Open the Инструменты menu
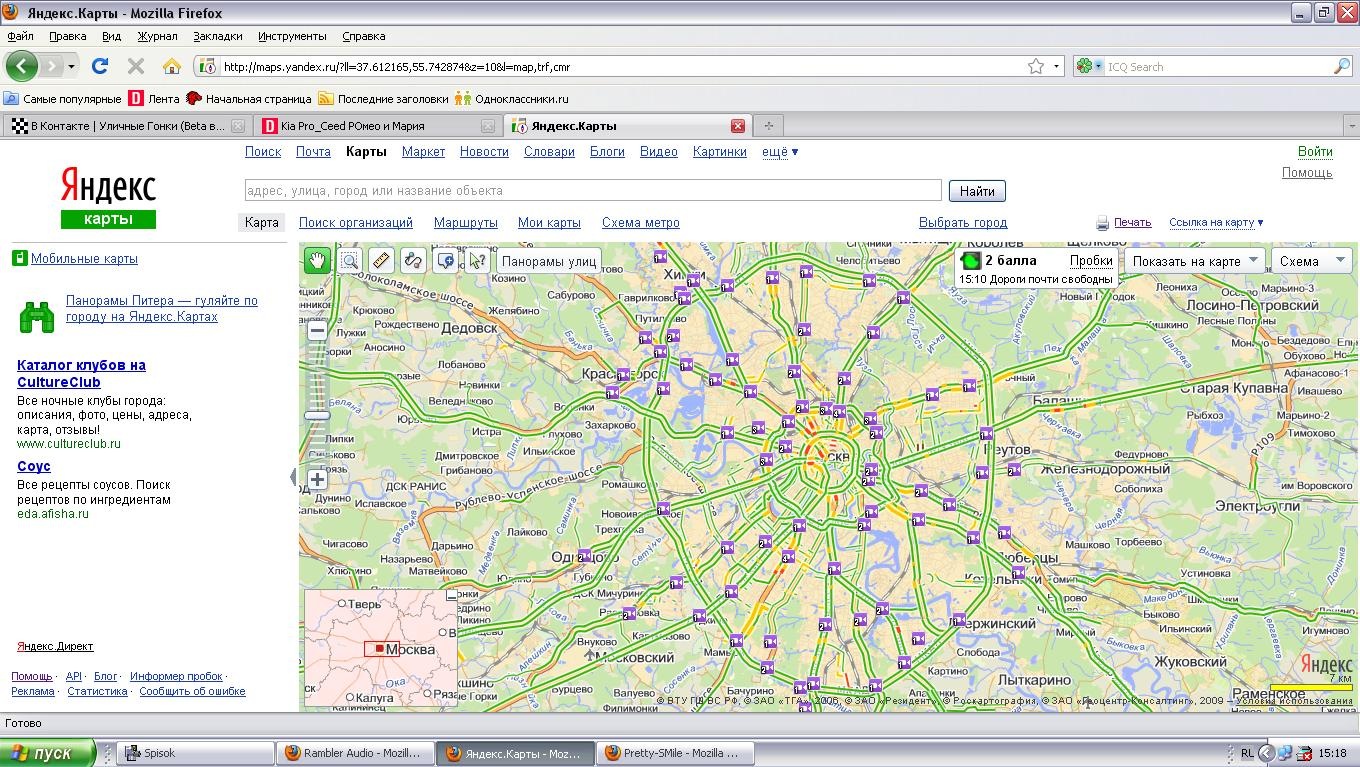The width and height of the screenshot is (1360, 767). (x=292, y=36)
